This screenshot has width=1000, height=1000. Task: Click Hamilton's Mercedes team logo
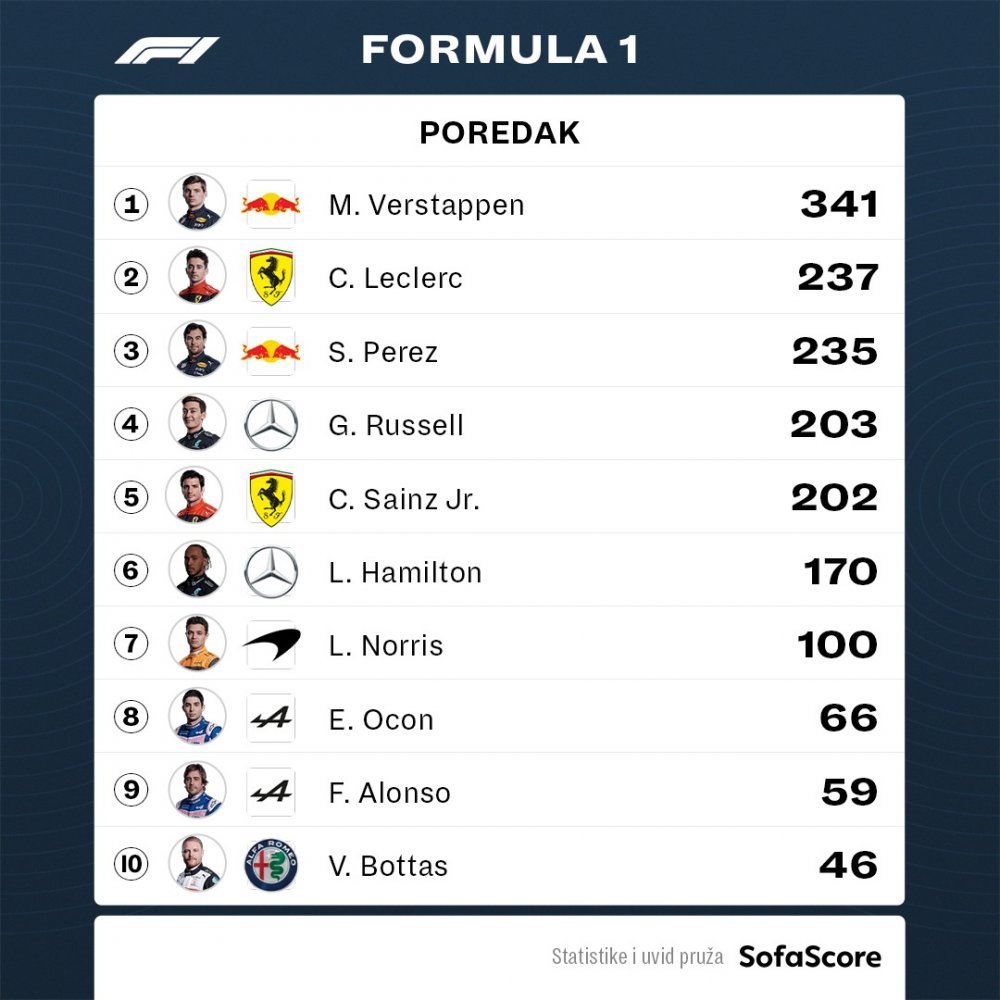tap(270, 572)
